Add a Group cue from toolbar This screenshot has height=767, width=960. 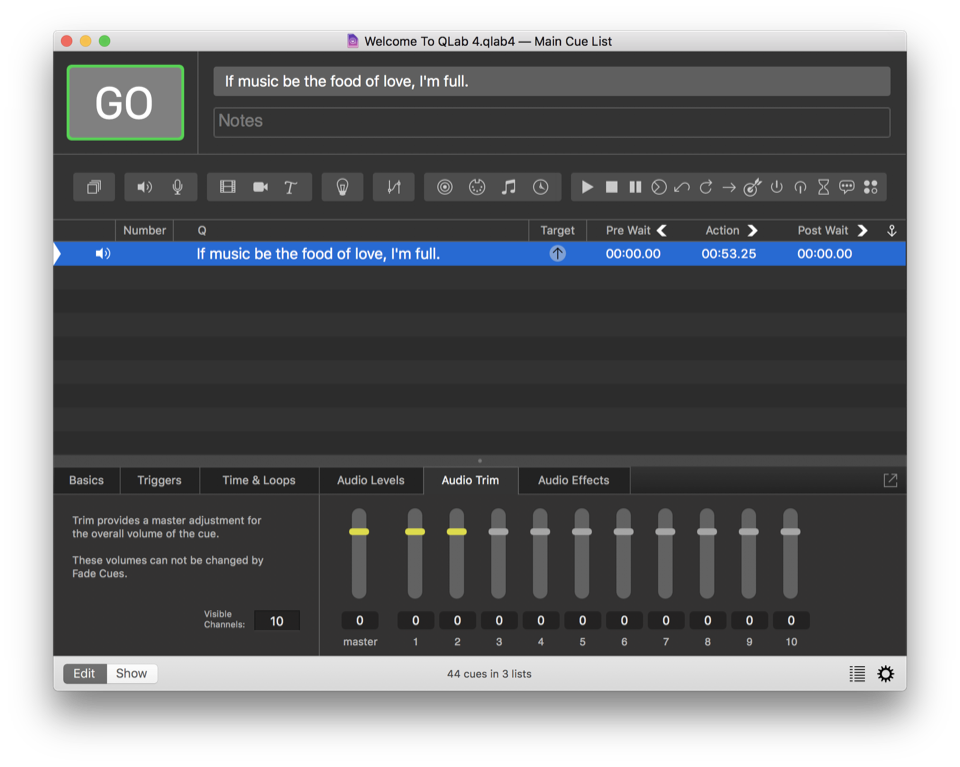click(94, 187)
